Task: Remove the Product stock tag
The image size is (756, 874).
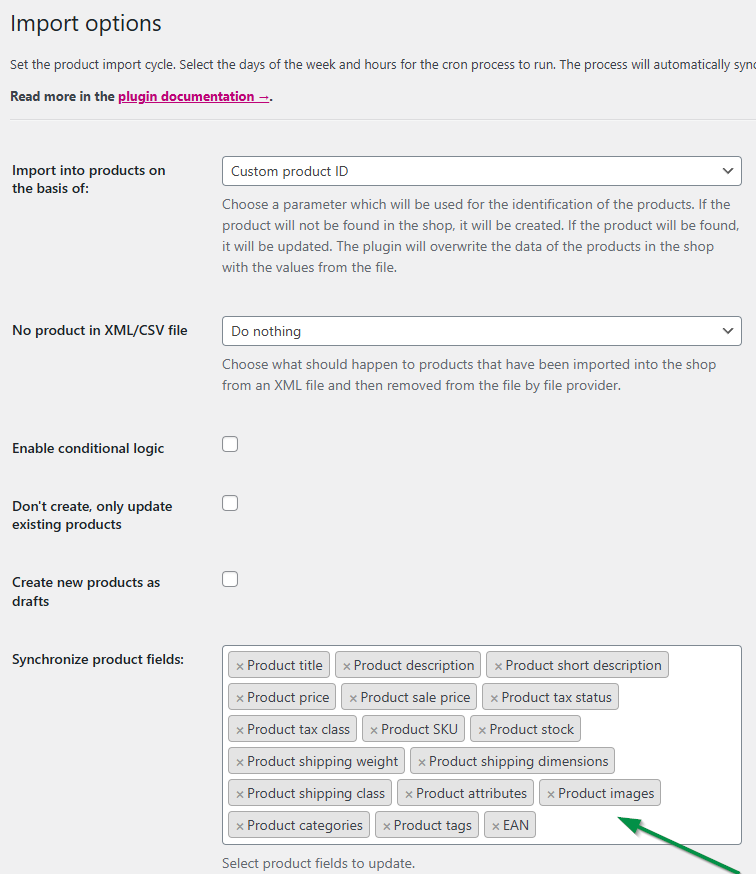Action: pyautogui.click(x=482, y=730)
